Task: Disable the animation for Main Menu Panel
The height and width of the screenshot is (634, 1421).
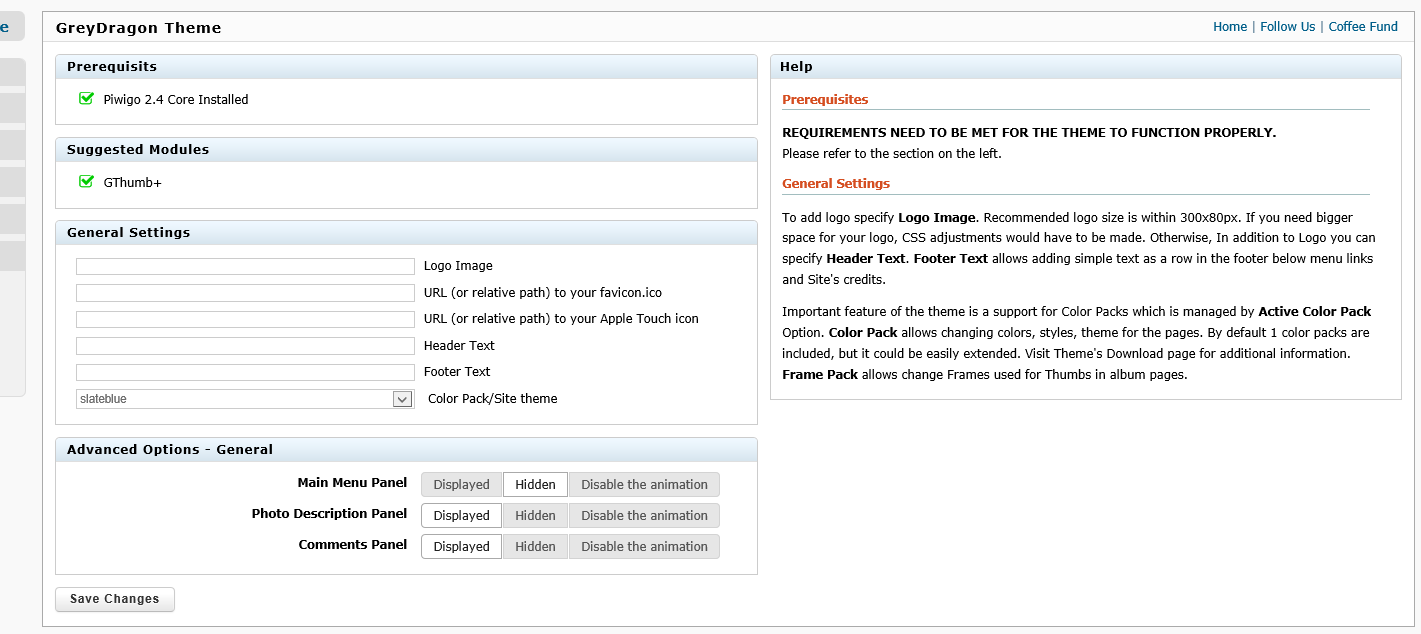Action: click(x=644, y=485)
